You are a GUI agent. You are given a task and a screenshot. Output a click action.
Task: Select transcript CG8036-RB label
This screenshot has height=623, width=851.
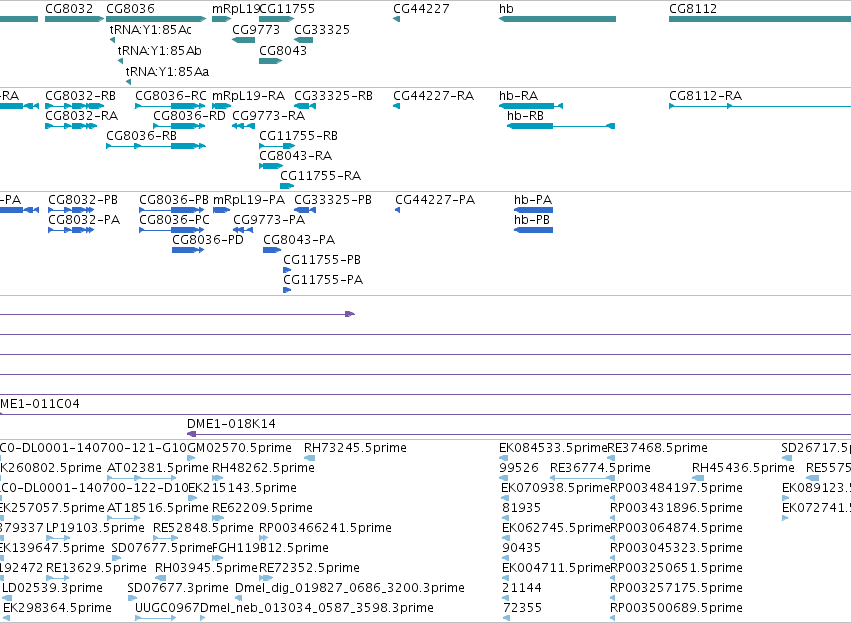[142, 136]
